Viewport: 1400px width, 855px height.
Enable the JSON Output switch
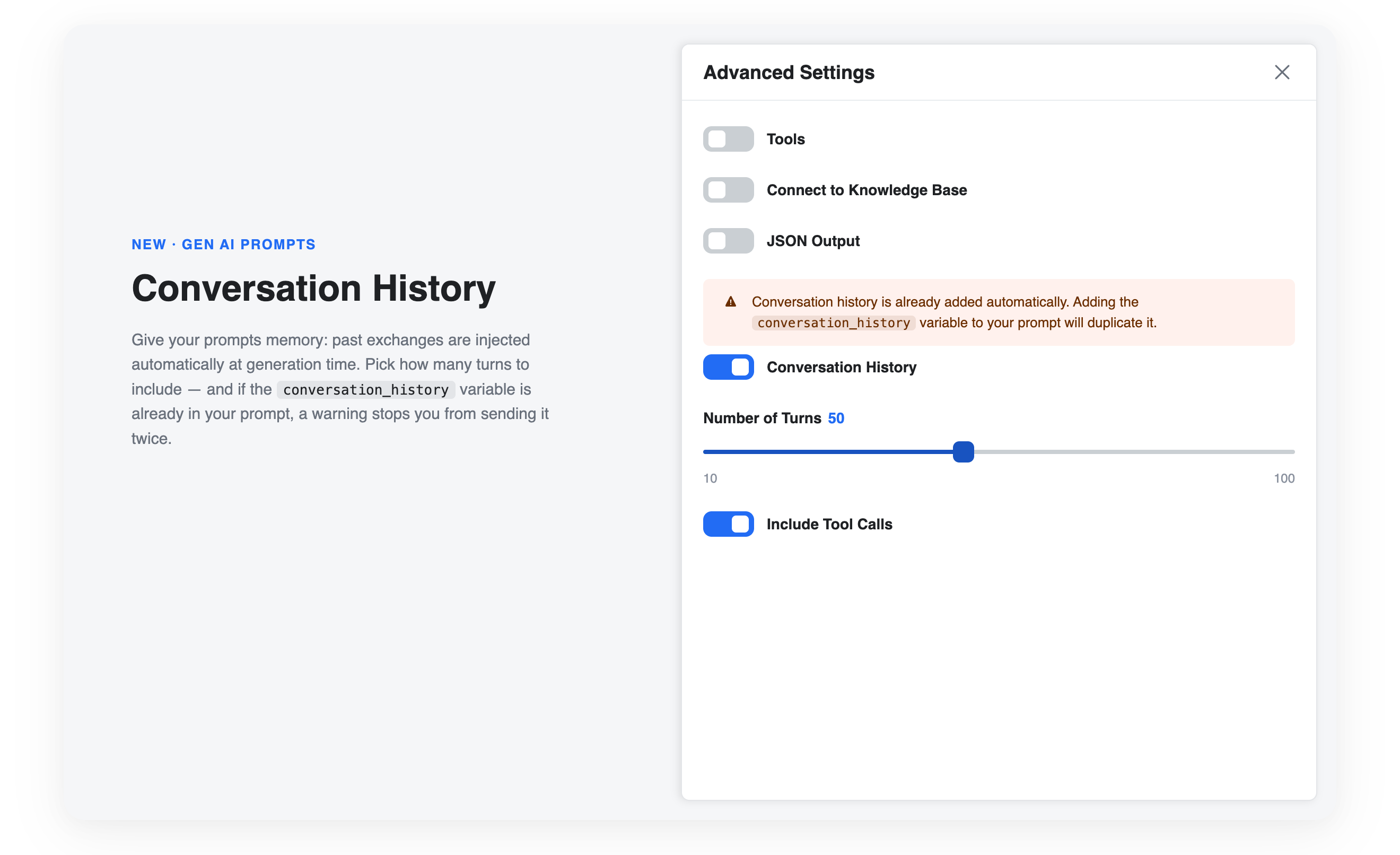728,241
